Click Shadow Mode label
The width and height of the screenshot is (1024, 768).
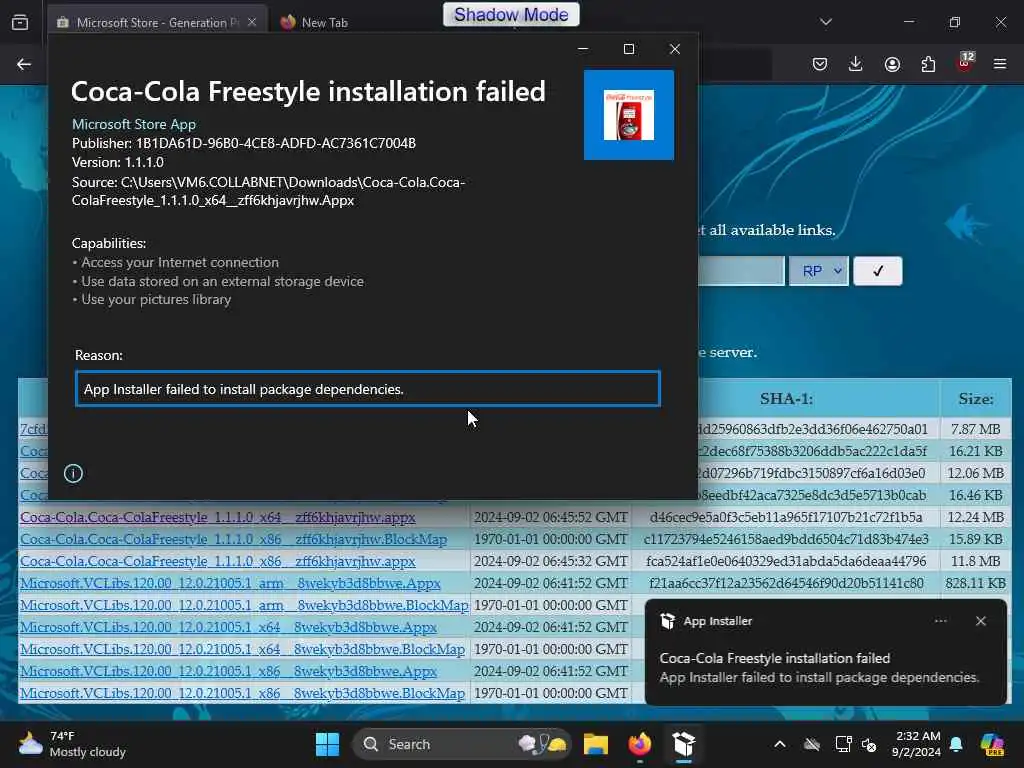pos(511,14)
